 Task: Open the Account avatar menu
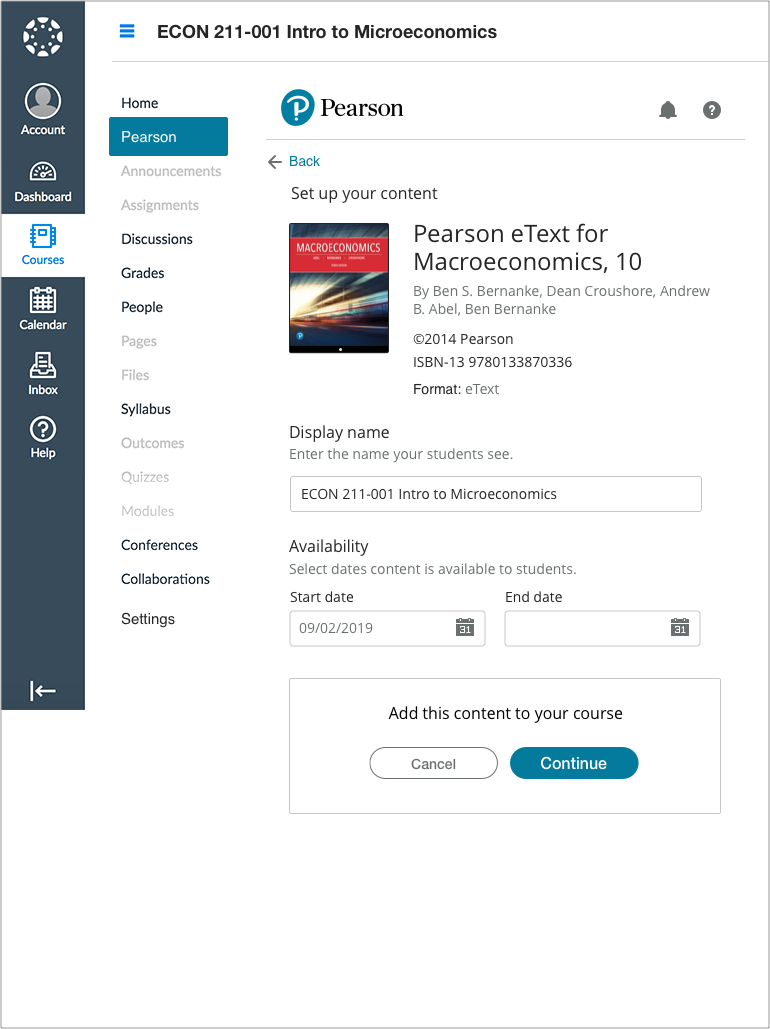click(x=43, y=110)
